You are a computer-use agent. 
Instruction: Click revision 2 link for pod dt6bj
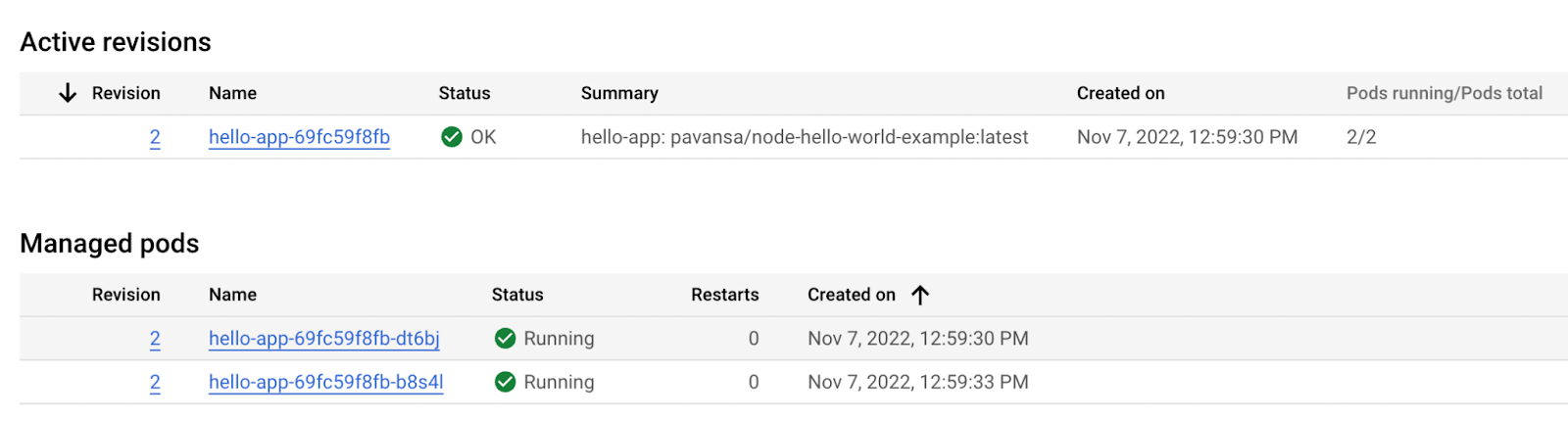click(x=155, y=339)
